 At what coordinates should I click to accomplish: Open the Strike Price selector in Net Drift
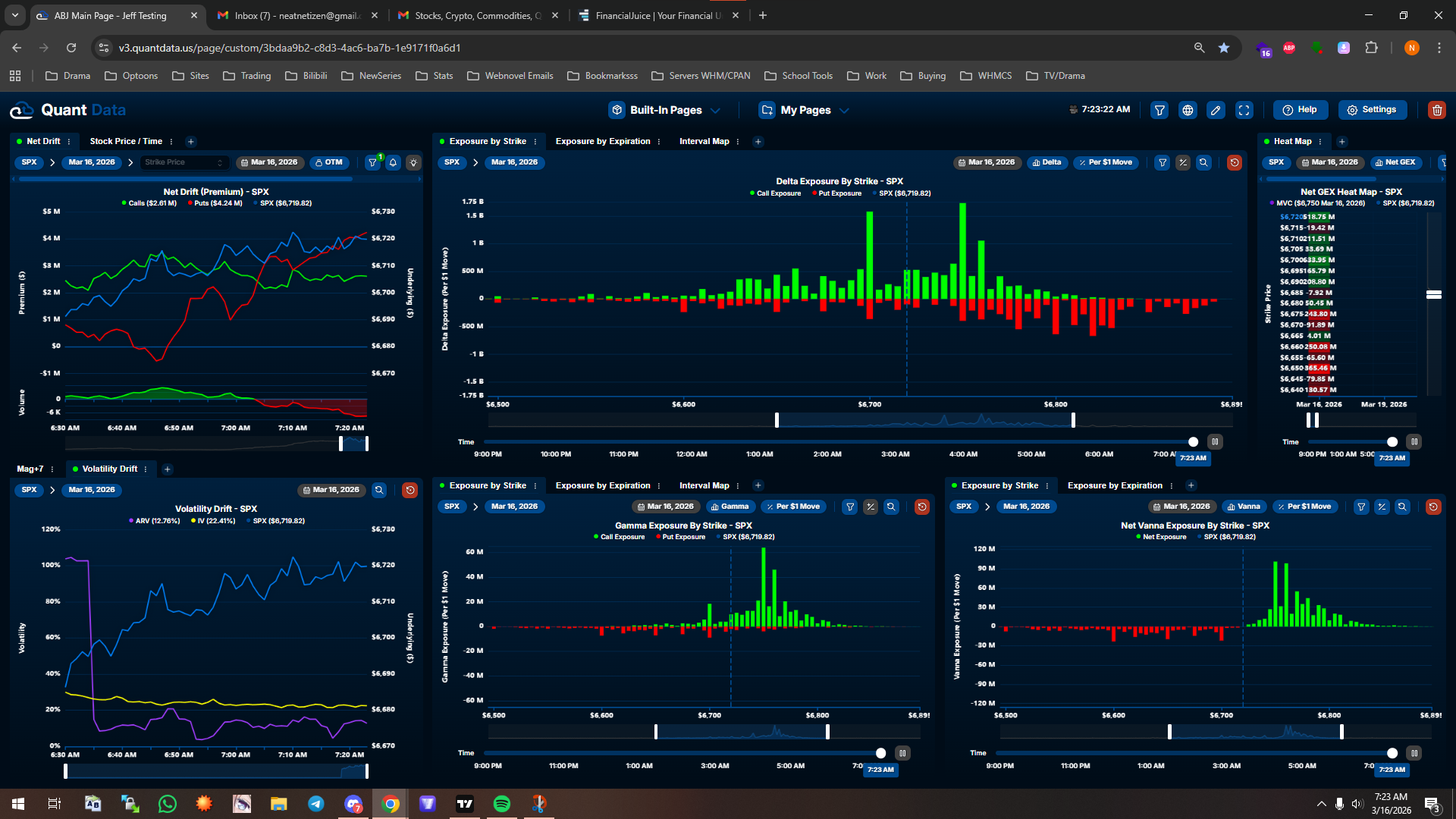tap(184, 162)
